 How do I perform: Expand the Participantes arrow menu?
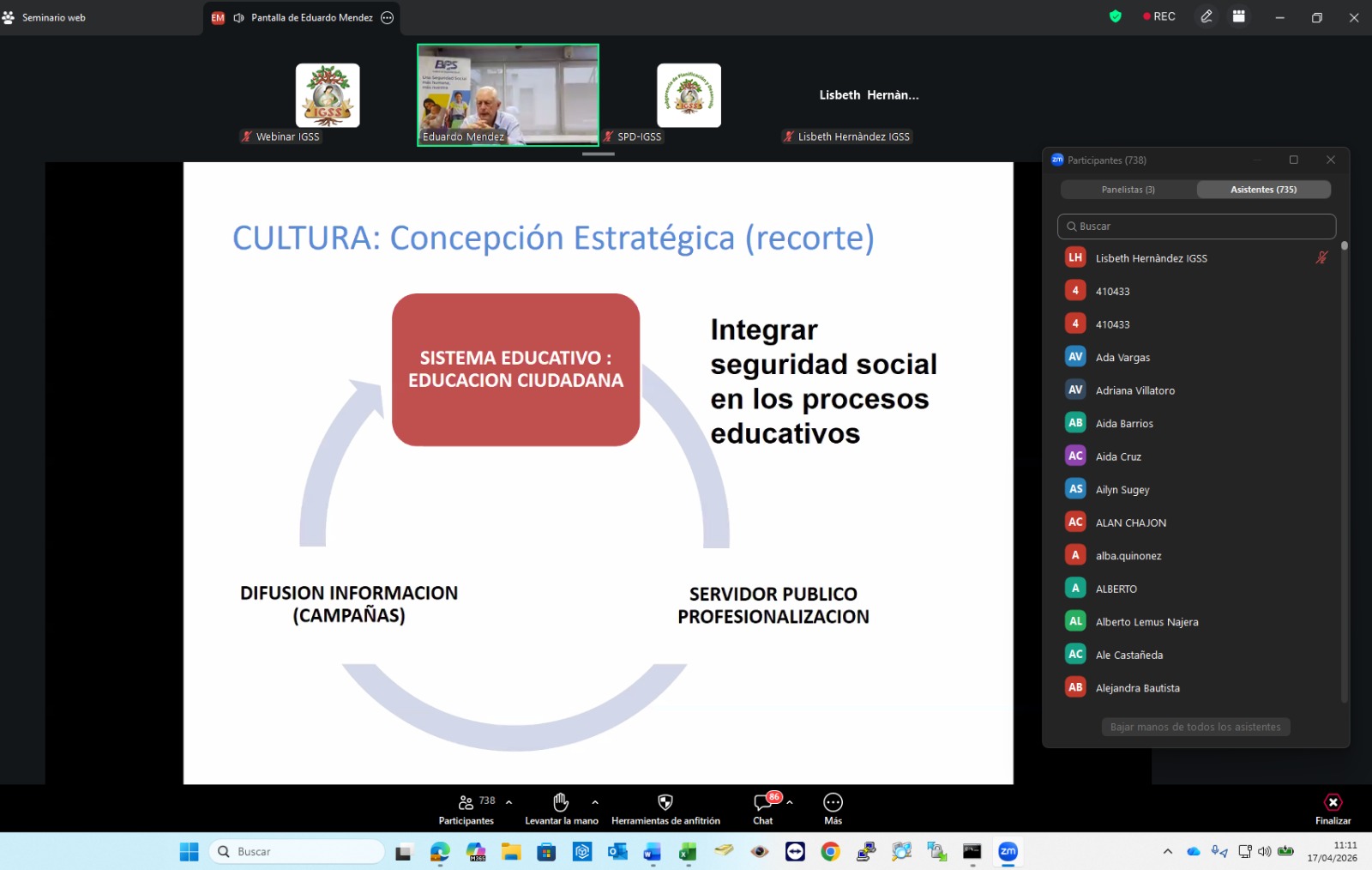(x=509, y=802)
